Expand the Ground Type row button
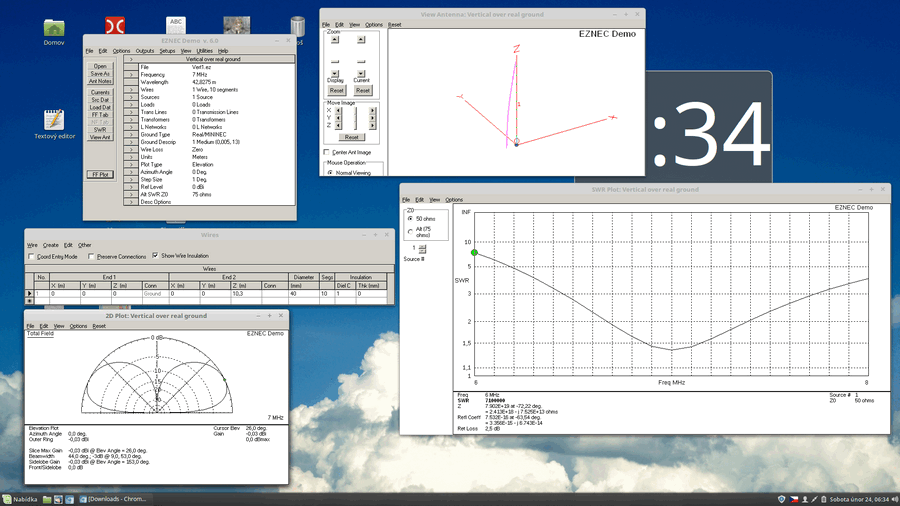Image resolution: width=900 pixels, height=506 pixels. click(130, 134)
